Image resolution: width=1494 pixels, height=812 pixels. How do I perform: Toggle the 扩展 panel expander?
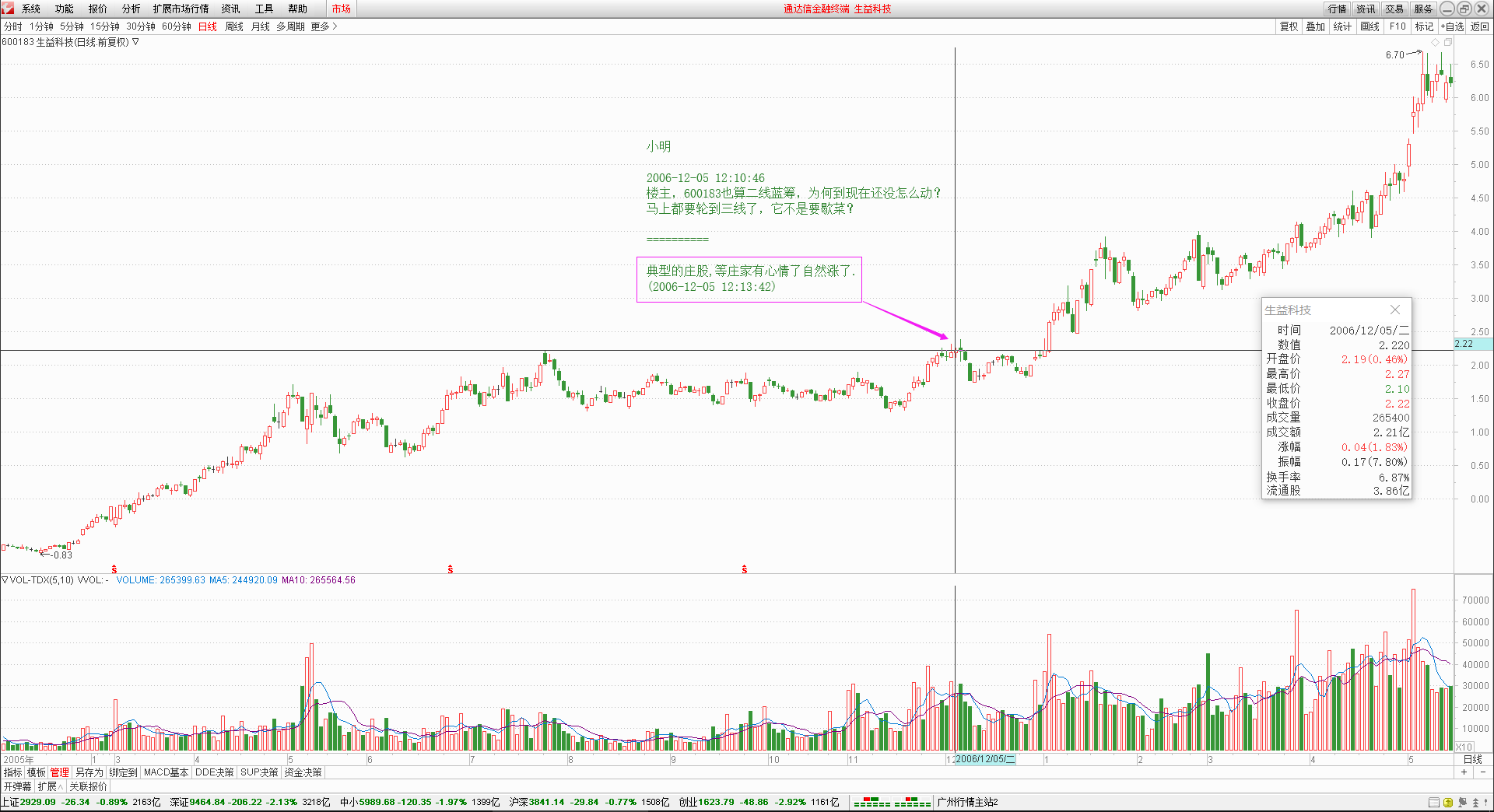click(x=50, y=786)
